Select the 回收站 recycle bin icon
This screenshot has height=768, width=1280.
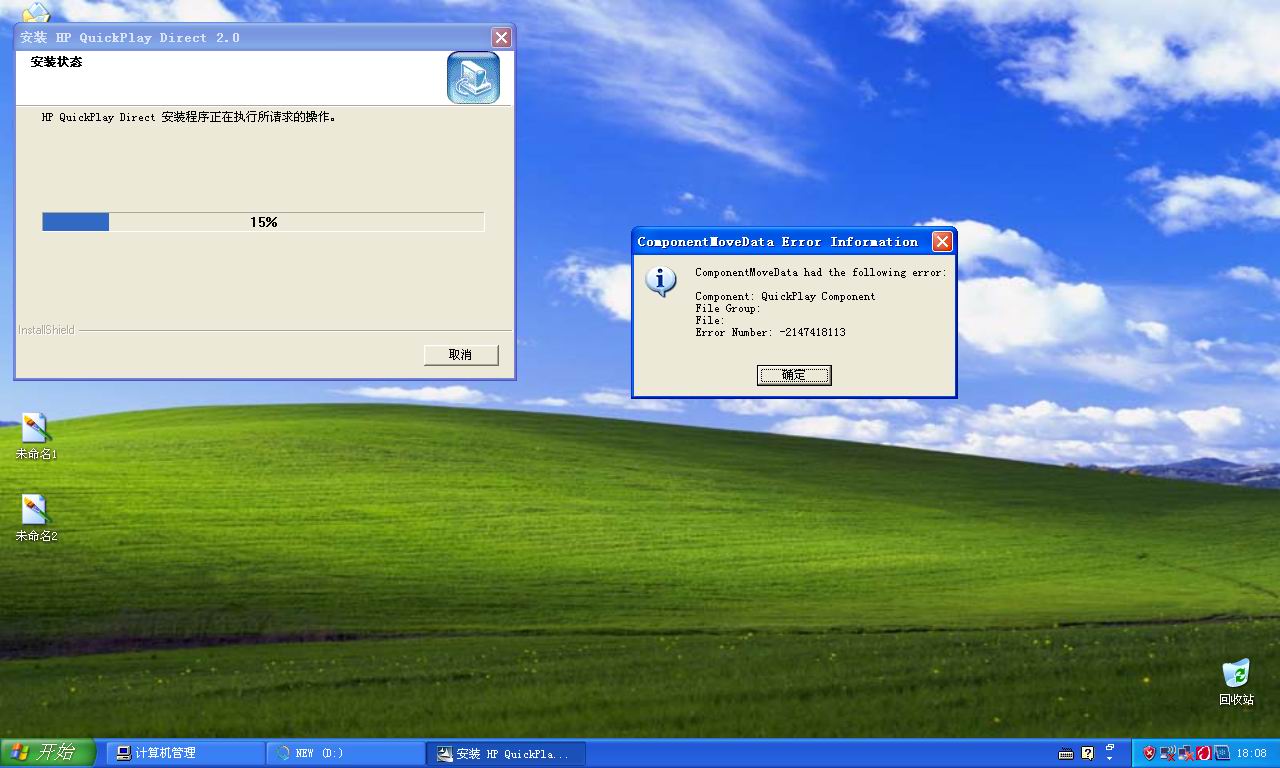1236,682
